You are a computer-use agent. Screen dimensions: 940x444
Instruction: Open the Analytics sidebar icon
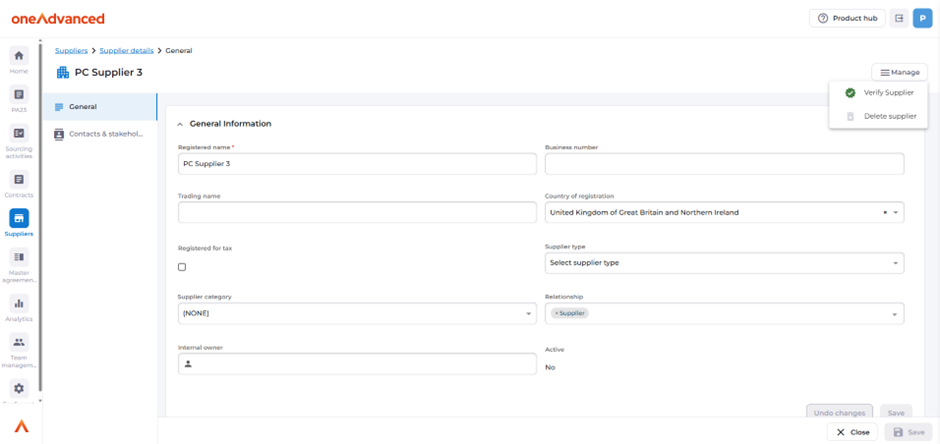tap(19, 304)
